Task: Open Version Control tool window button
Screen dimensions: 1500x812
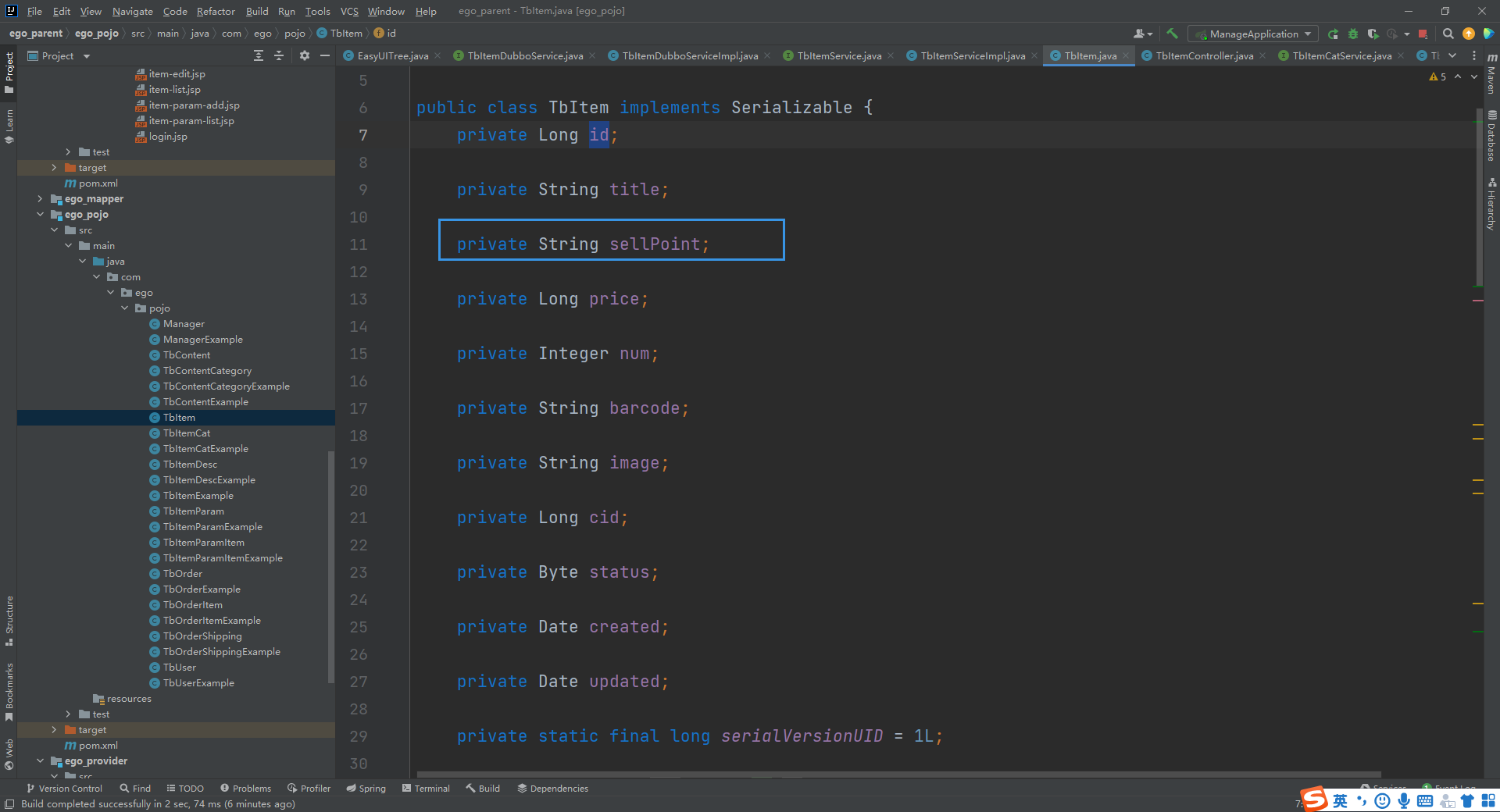Action: point(64,788)
